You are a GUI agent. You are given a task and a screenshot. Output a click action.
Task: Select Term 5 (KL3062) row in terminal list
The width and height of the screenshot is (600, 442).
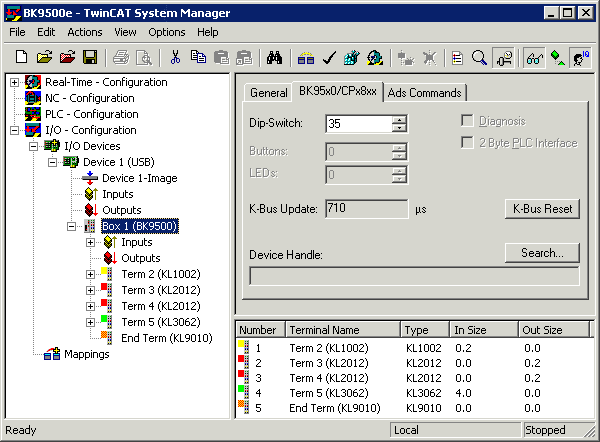coord(415,393)
